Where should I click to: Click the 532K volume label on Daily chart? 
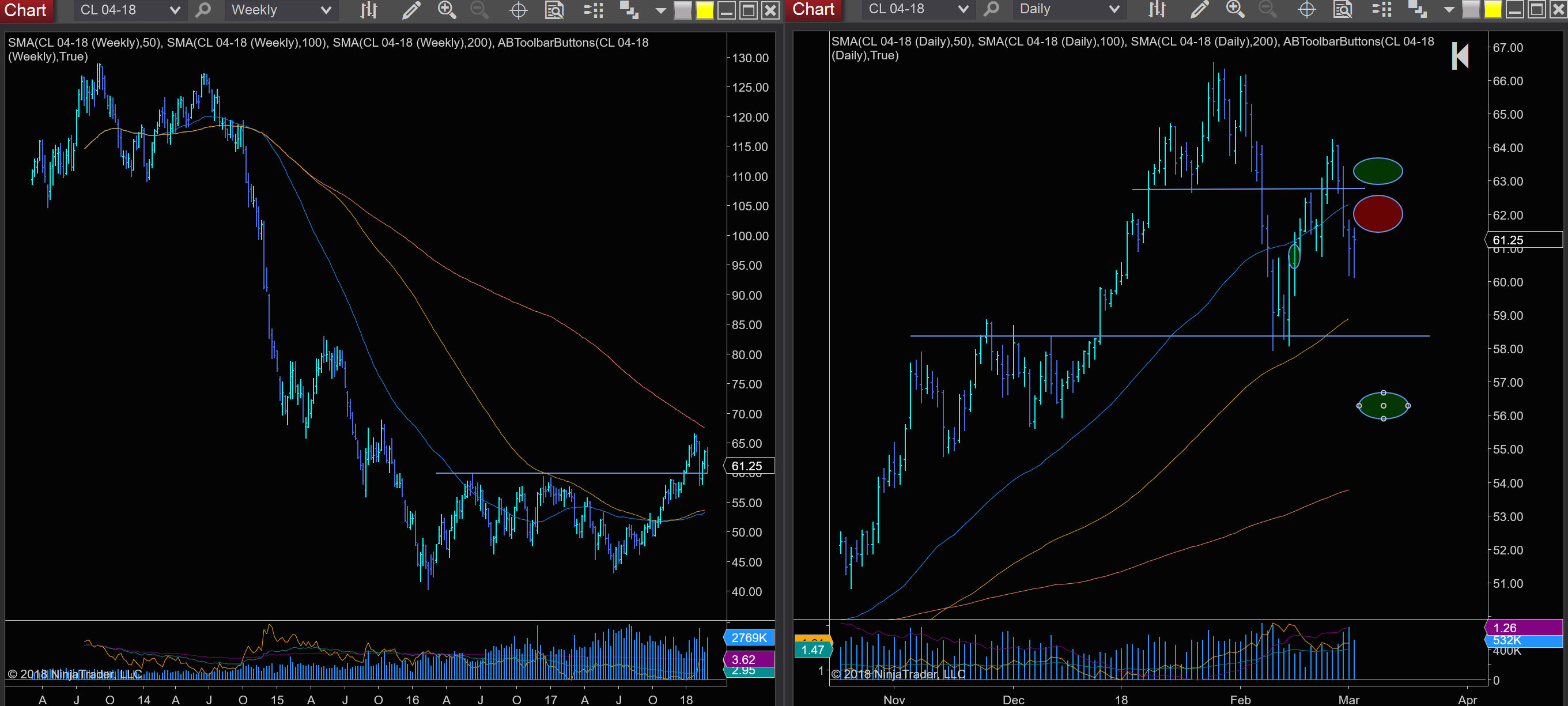pos(1524,641)
